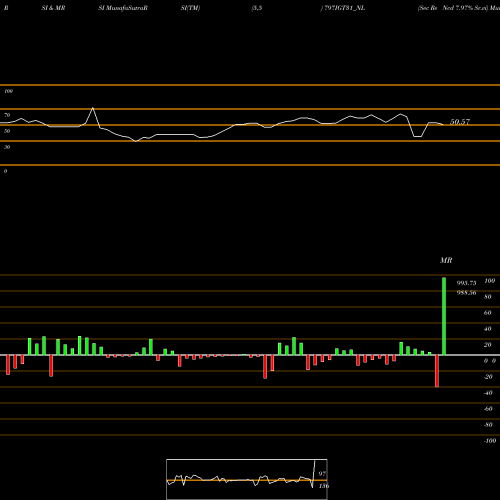Click the tallest green MR bar
The image size is (500, 500).
tap(444, 316)
